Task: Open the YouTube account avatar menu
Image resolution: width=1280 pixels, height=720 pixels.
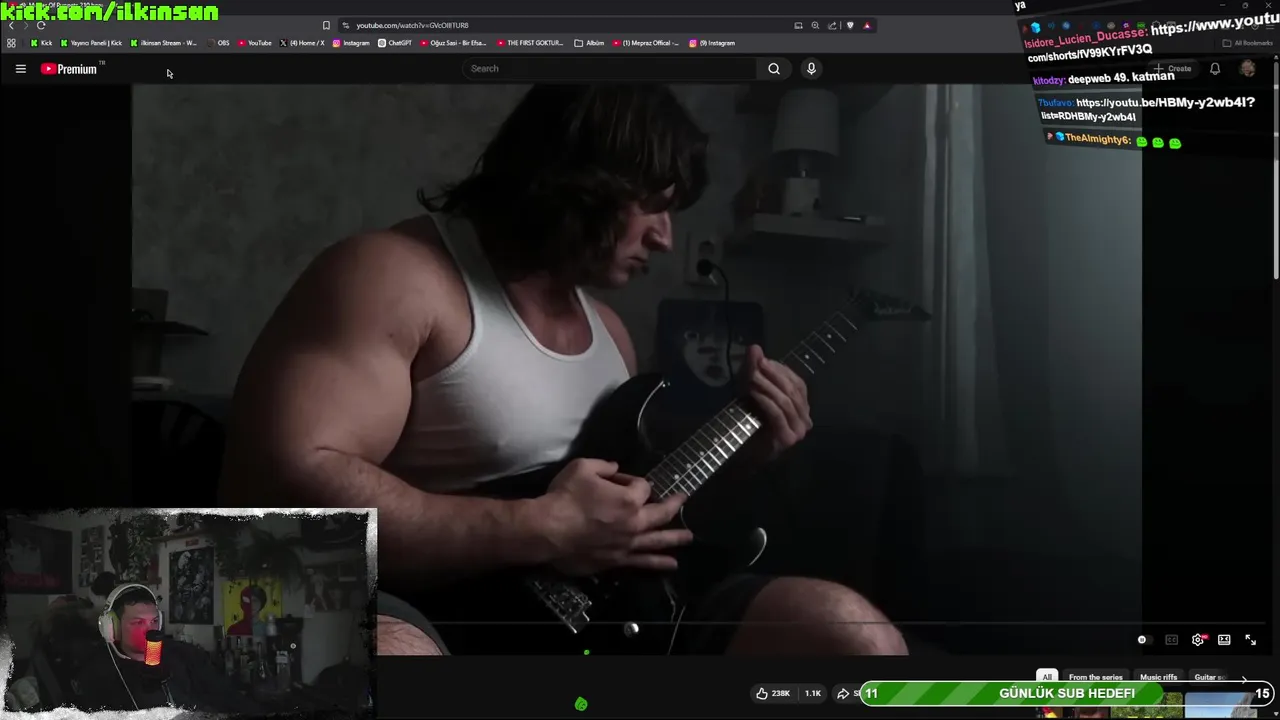Action: pyautogui.click(x=1247, y=69)
